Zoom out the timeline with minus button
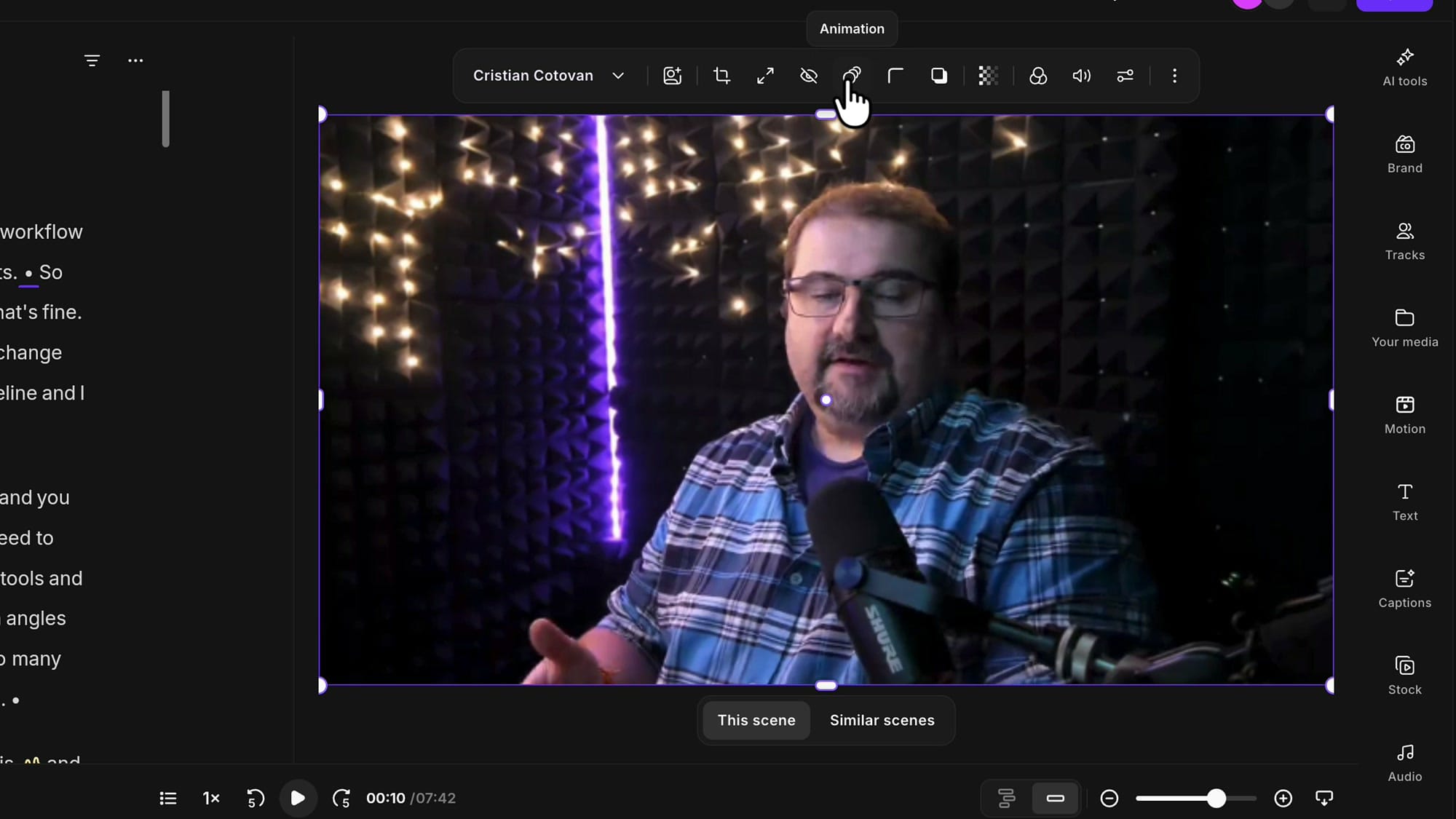This screenshot has height=819, width=1456. click(x=1109, y=798)
